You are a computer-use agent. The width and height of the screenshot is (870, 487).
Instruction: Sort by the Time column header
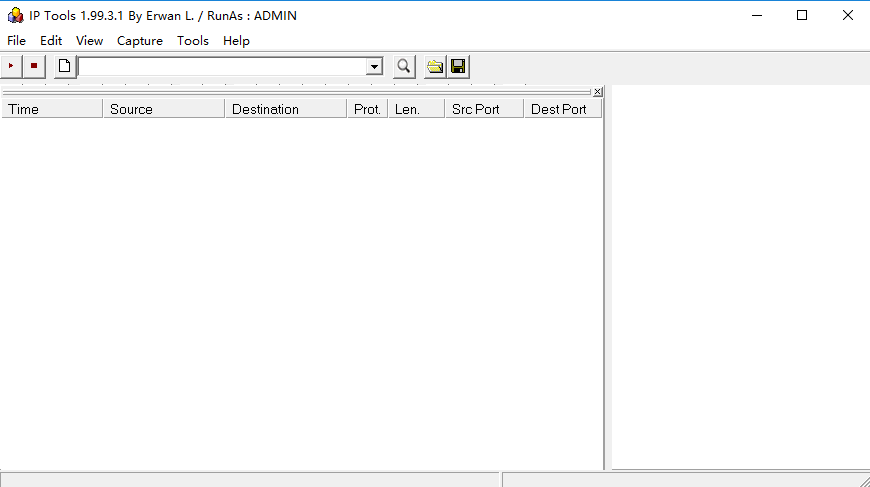(x=52, y=109)
